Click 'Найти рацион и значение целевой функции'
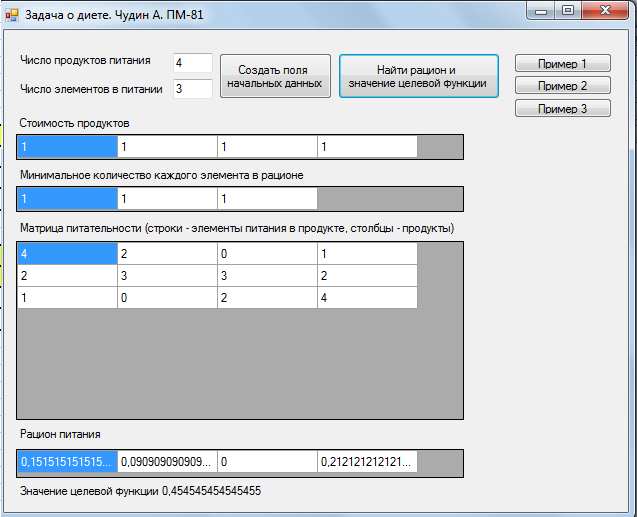This screenshot has height=517, width=637. [x=419, y=76]
